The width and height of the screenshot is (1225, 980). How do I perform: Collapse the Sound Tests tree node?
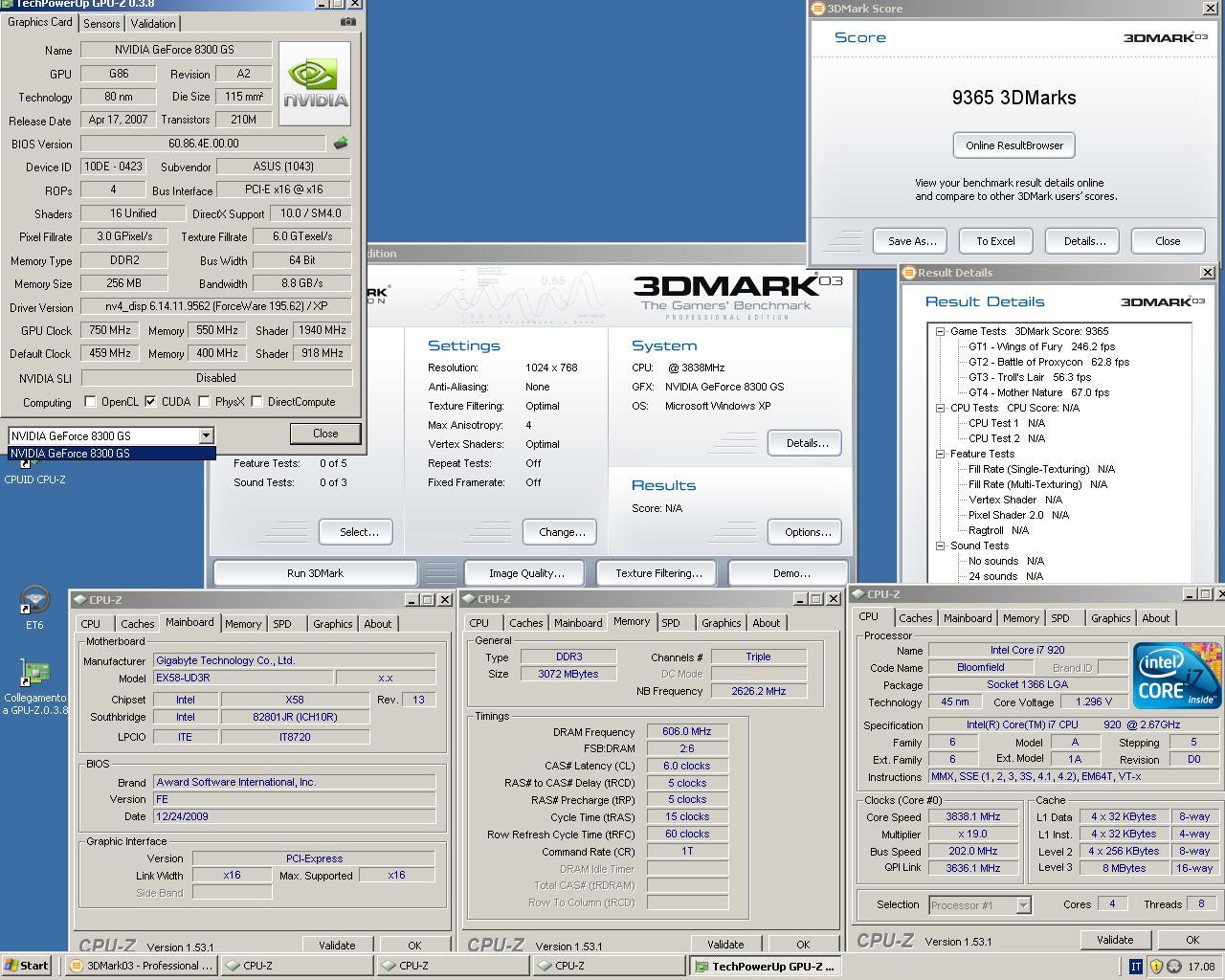(940, 546)
